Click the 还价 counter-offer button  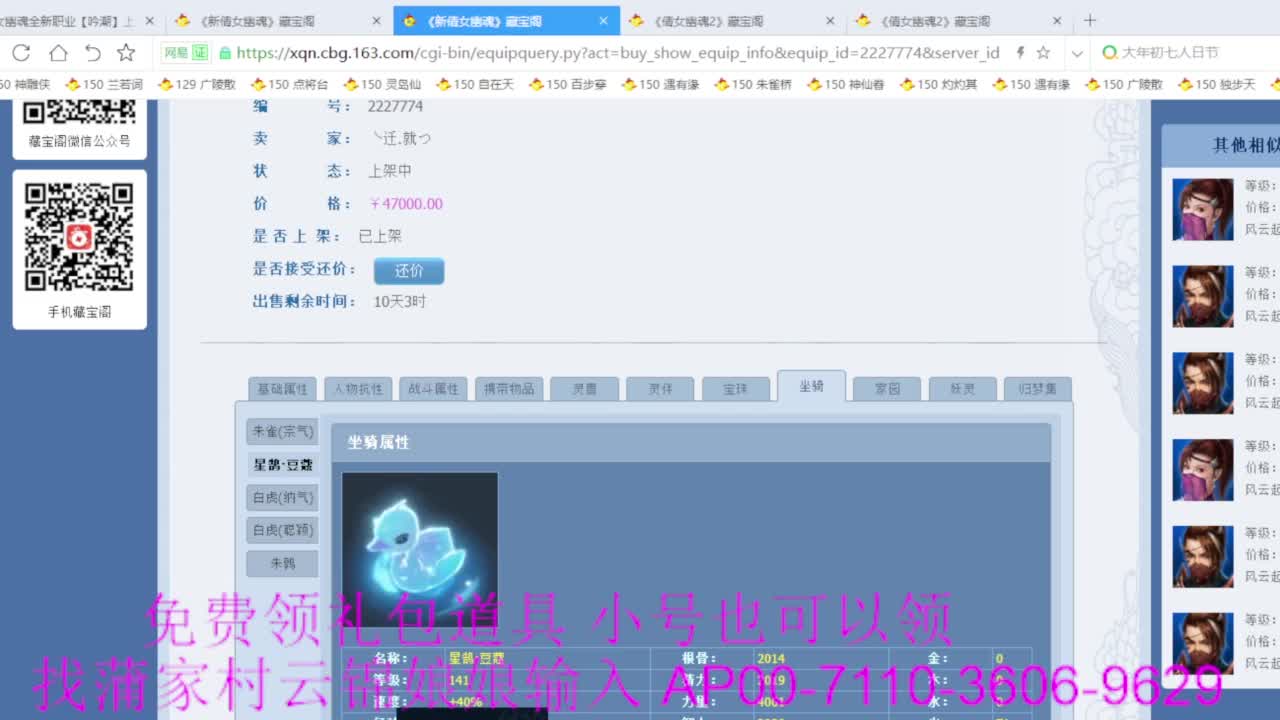(x=408, y=270)
